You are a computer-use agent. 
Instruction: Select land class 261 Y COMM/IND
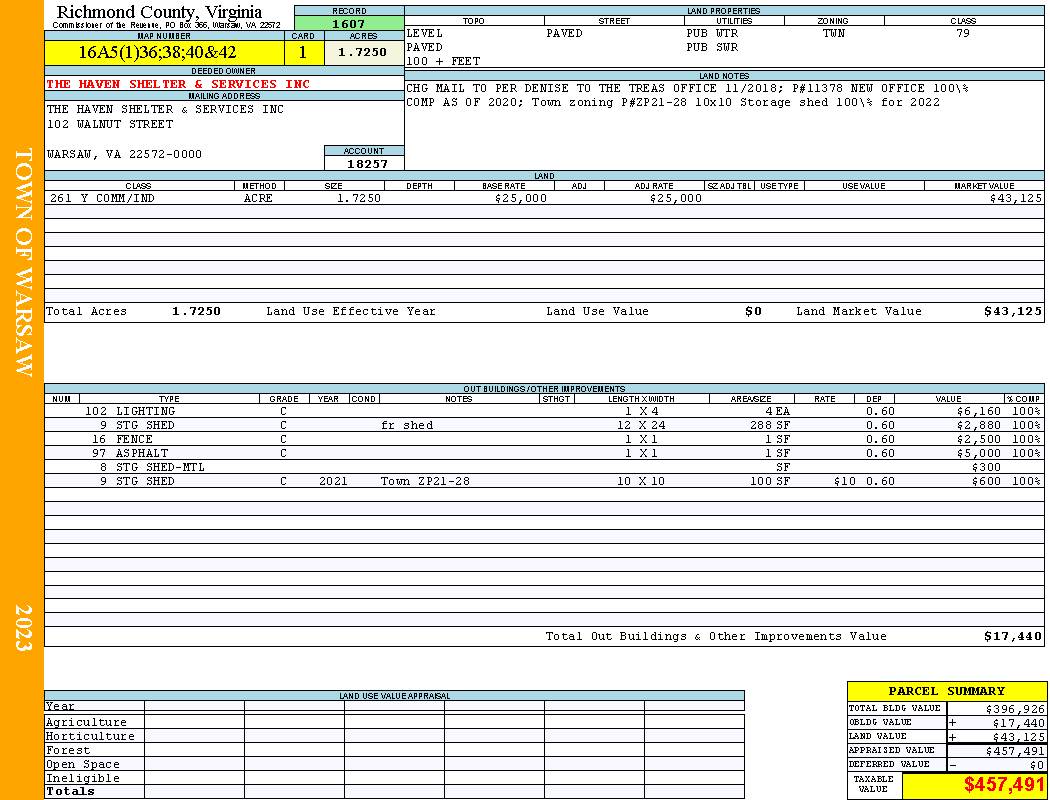tap(100, 198)
